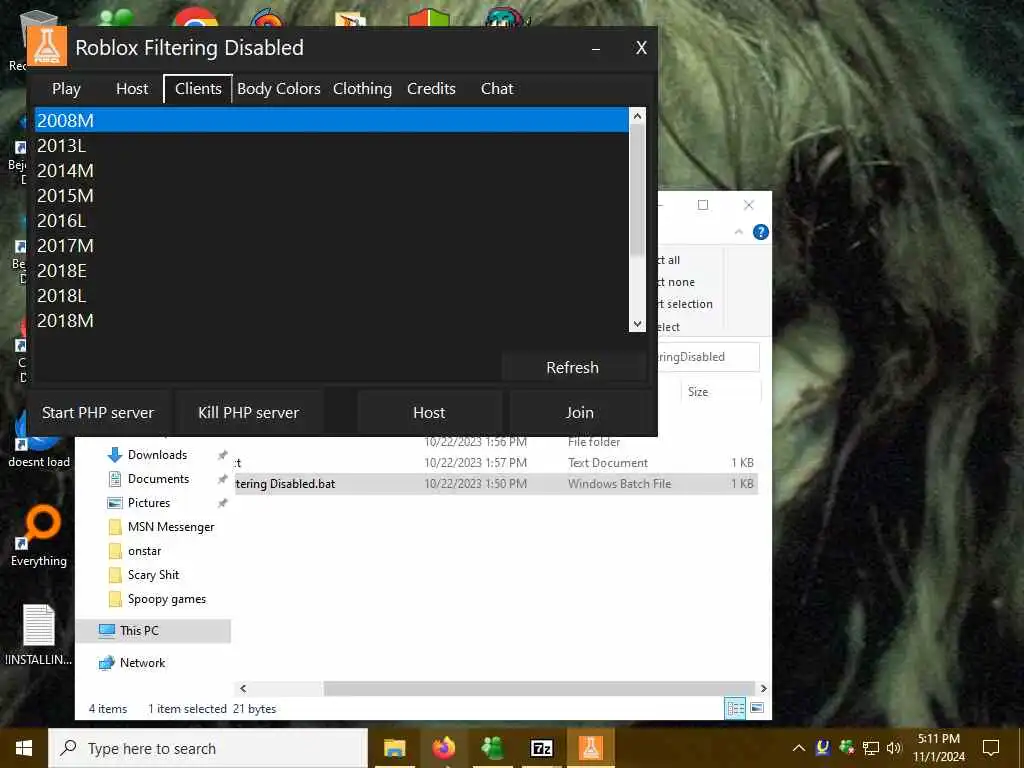The image size is (1024, 768).
Task: Click File Explorer horizontal scroll right arrow
Action: pyautogui.click(x=763, y=688)
